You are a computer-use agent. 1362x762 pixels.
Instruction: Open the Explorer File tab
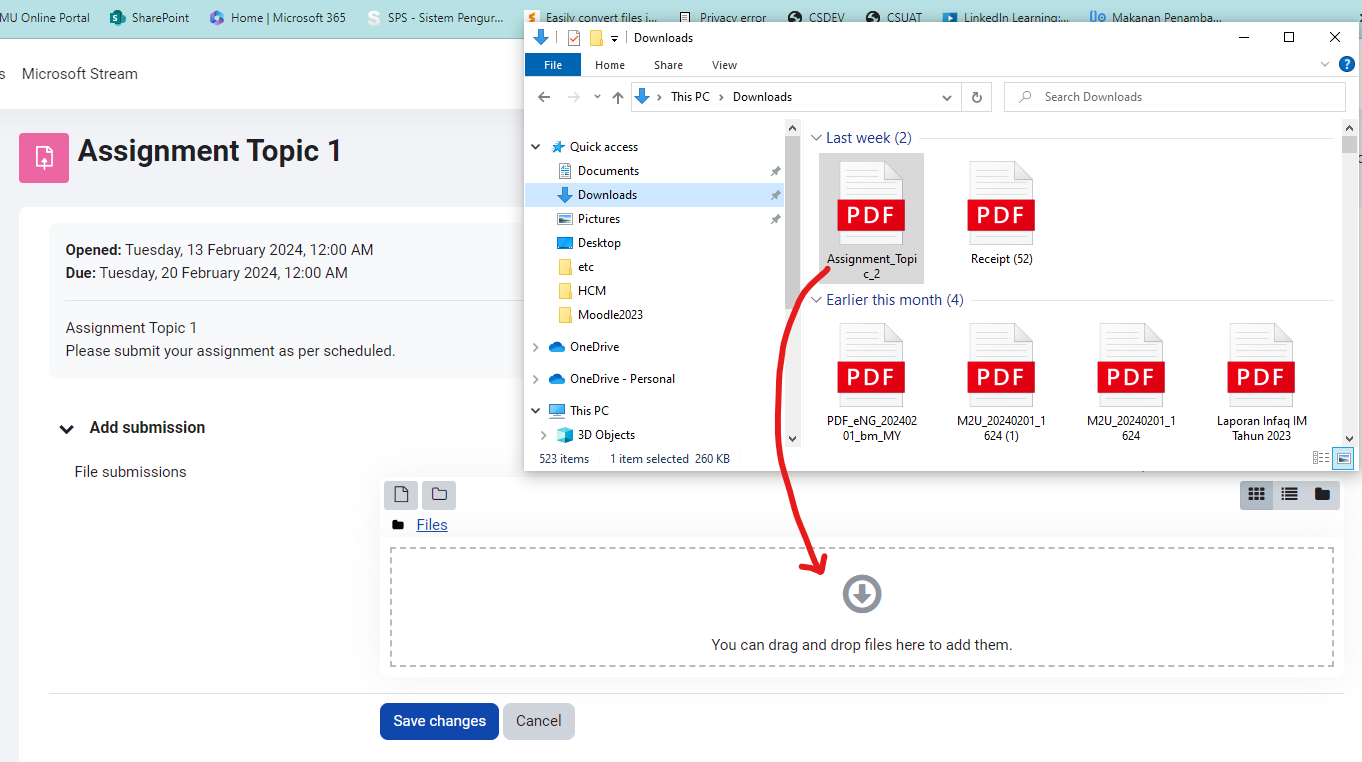553,65
